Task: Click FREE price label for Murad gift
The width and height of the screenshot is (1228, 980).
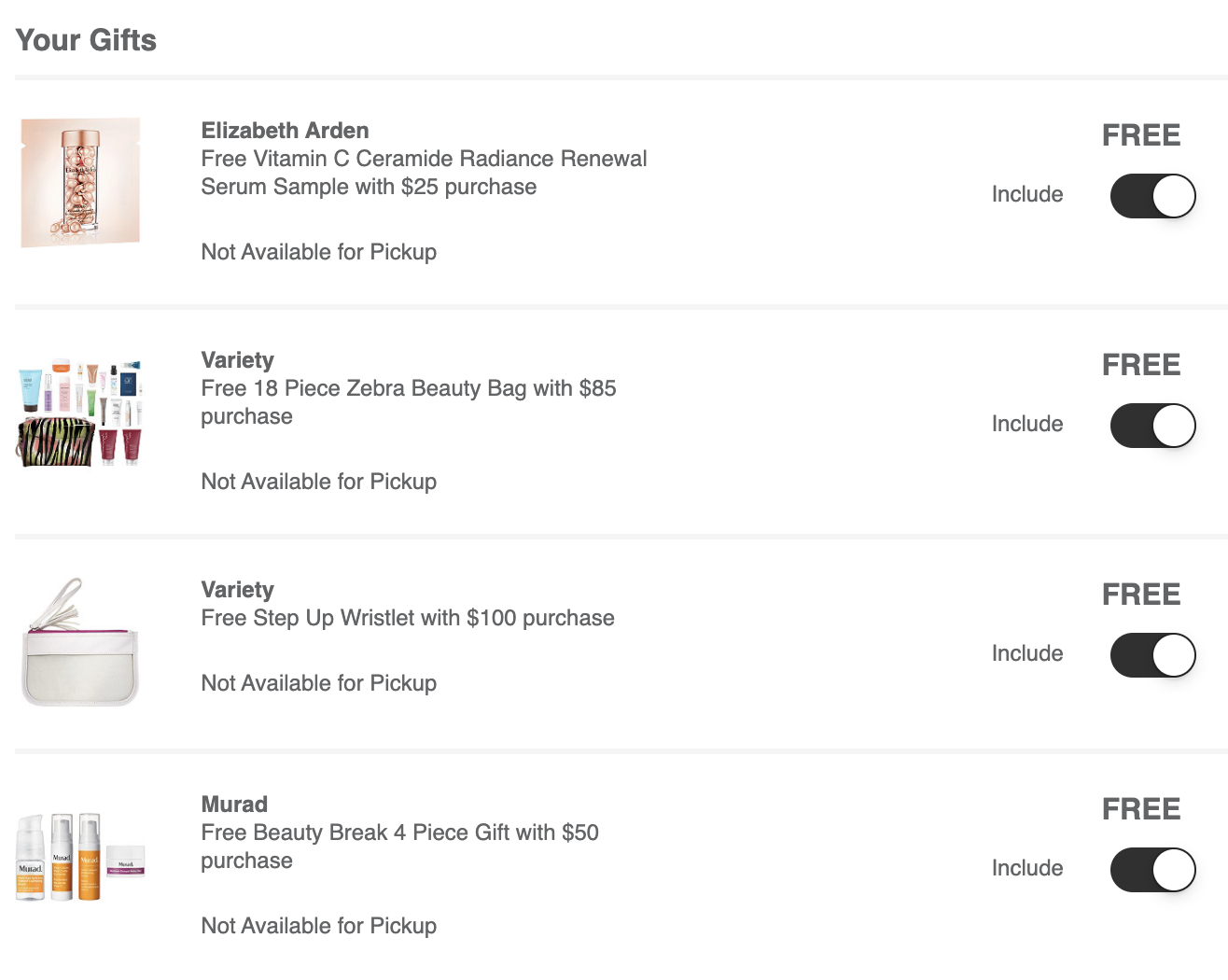Action: point(1141,809)
